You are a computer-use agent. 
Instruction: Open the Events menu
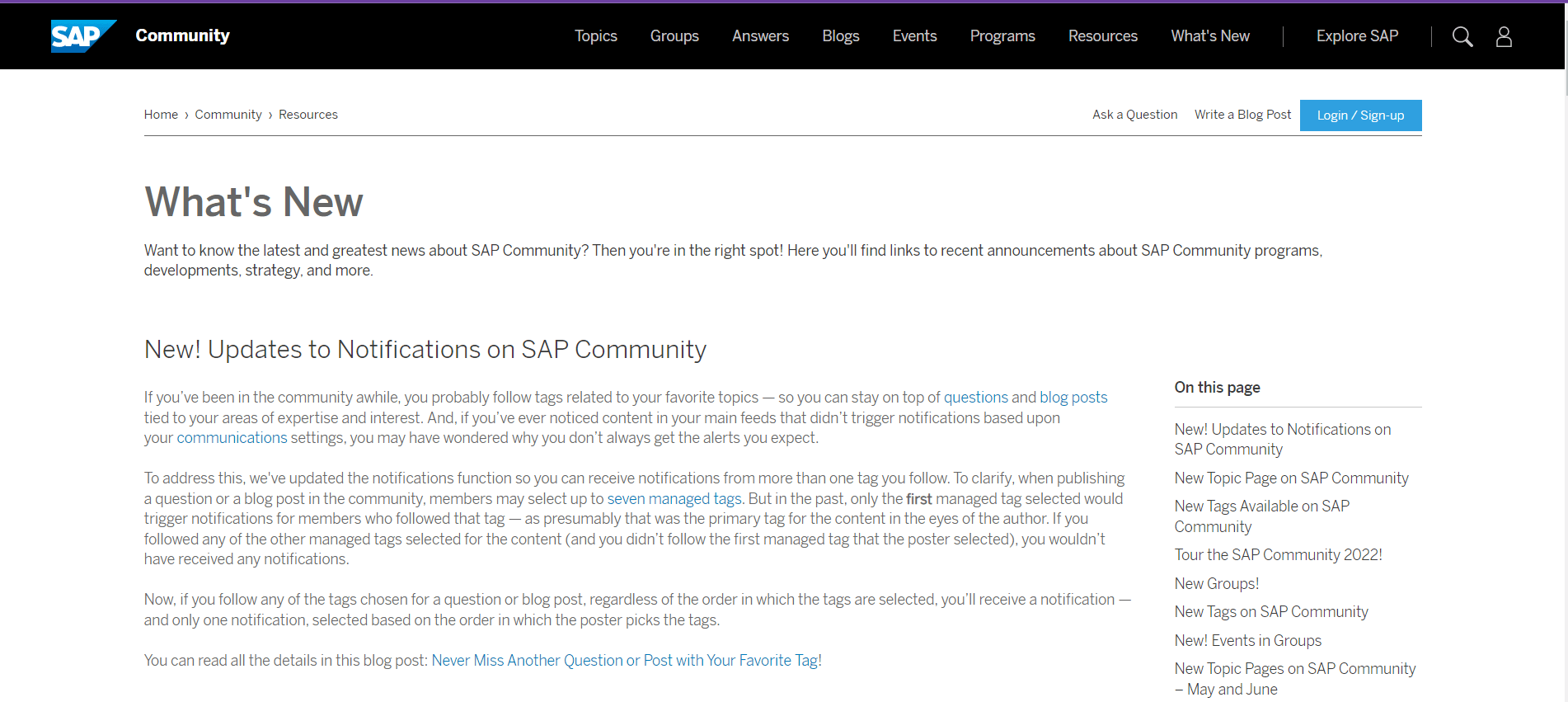coord(914,36)
